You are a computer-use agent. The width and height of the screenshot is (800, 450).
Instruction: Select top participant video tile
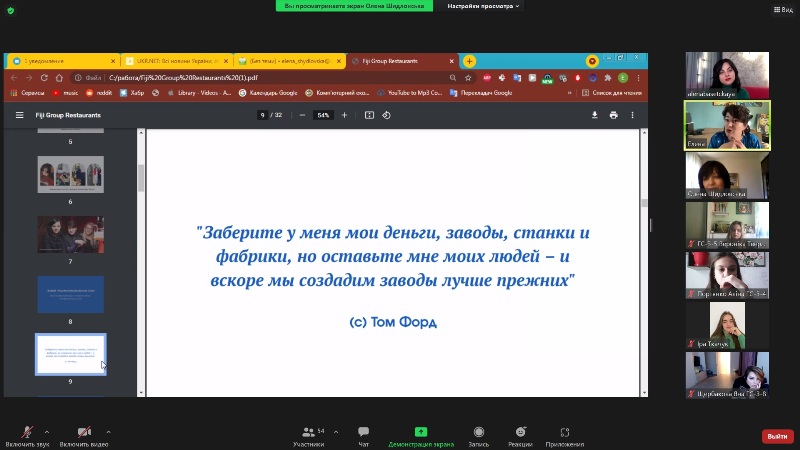coord(727,75)
